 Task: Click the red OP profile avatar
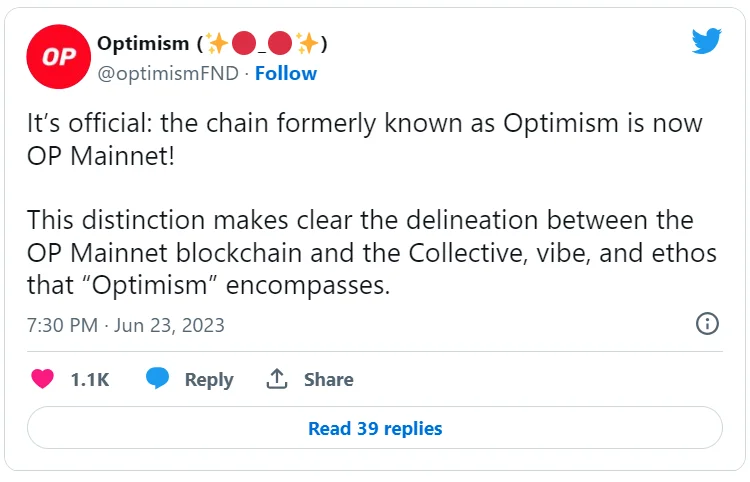(x=59, y=58)
